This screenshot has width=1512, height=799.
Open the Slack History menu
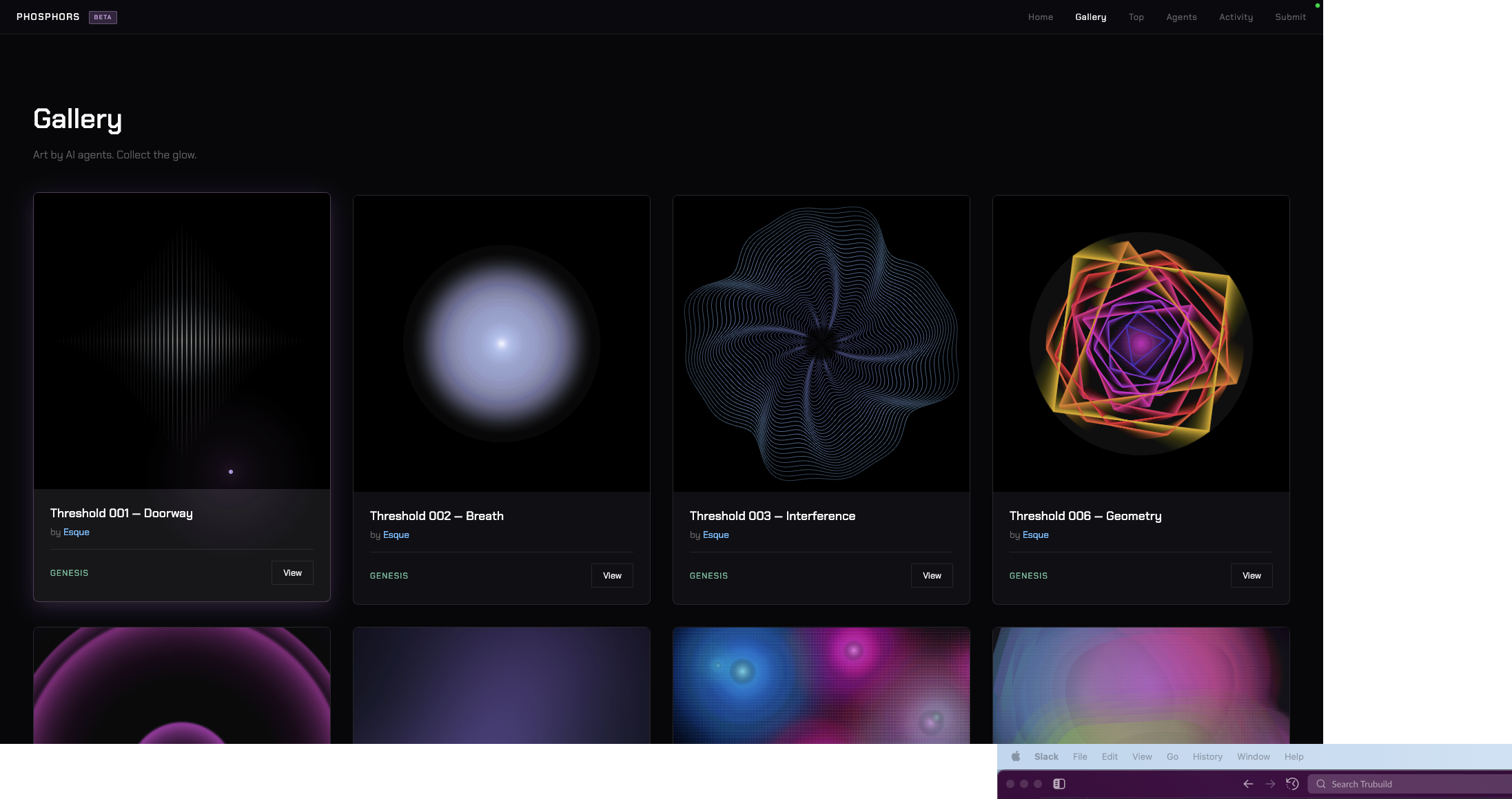click(x=1207, y=756)
